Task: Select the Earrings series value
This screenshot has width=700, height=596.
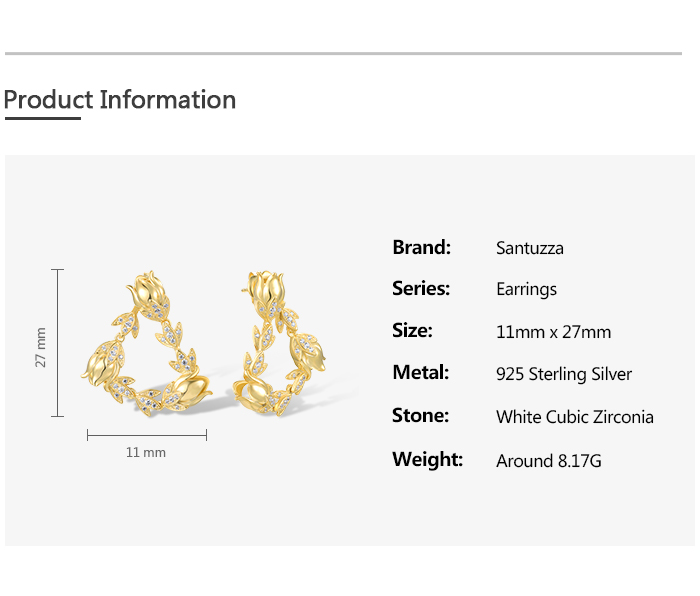Action: (x=526, y=290)
